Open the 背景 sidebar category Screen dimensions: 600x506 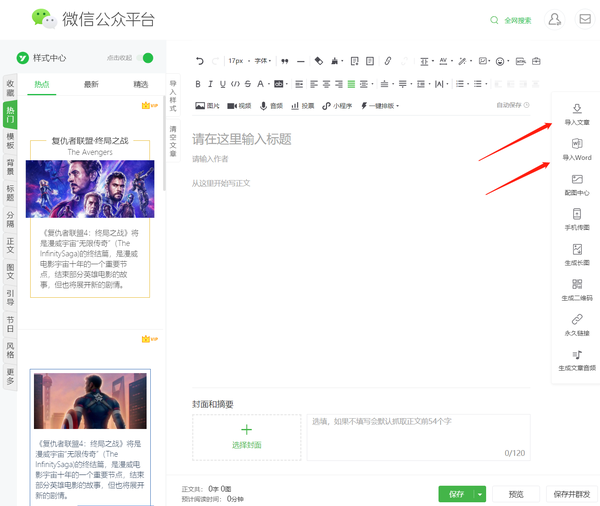(10, 167)
